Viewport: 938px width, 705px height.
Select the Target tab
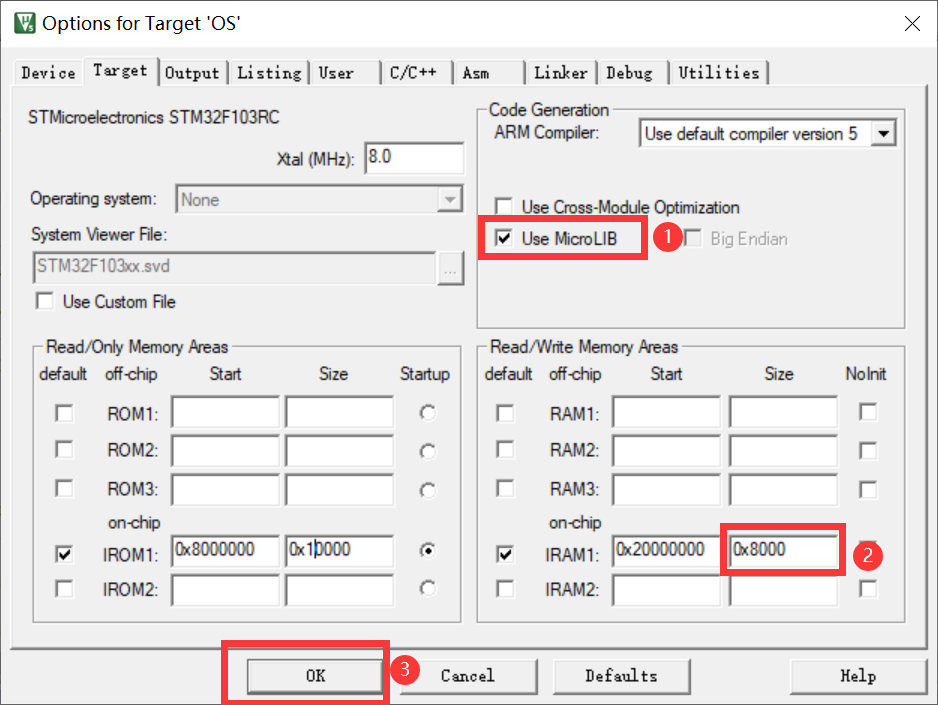pyautogui.click(x=120, y=71)
